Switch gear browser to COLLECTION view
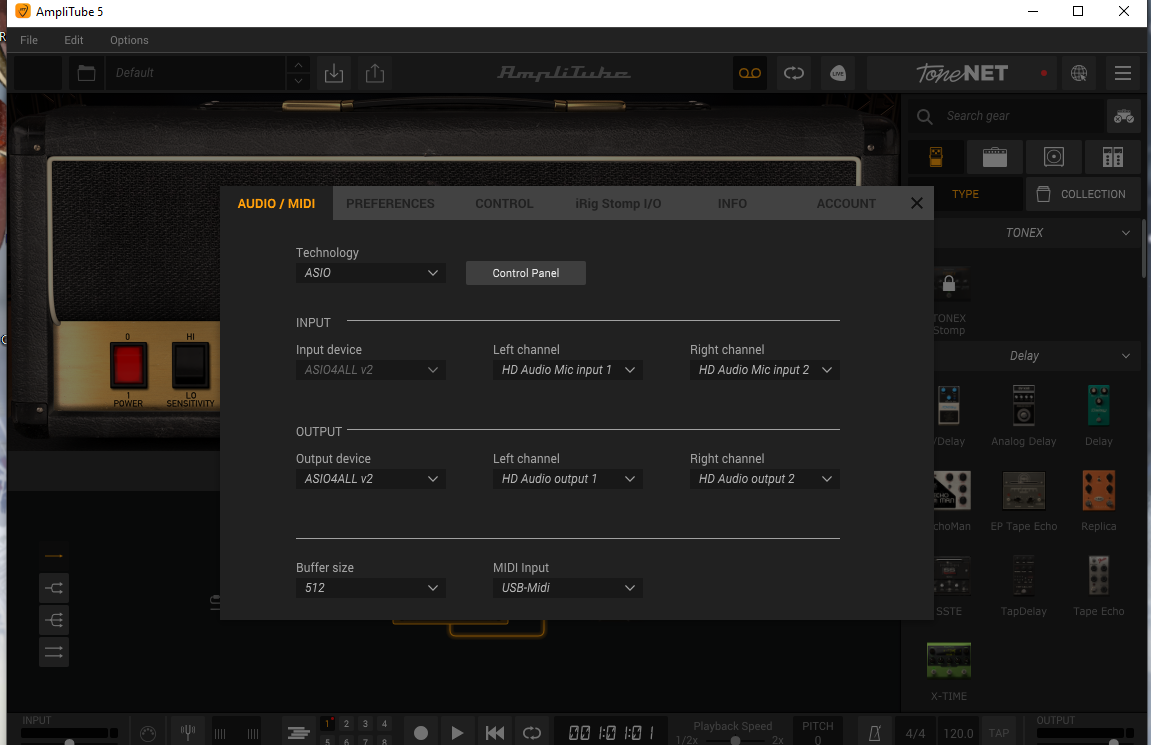 pyautogui.click(x=1083, y=194)
